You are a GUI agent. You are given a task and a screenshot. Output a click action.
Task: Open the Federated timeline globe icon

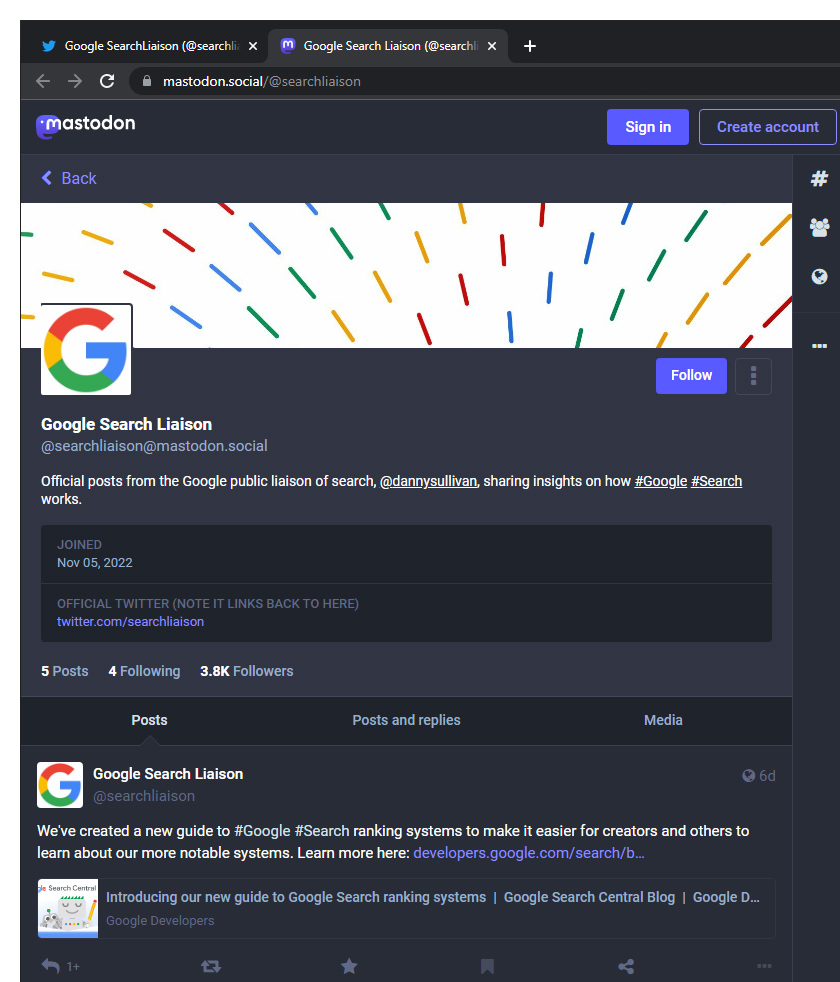(819, 276)
